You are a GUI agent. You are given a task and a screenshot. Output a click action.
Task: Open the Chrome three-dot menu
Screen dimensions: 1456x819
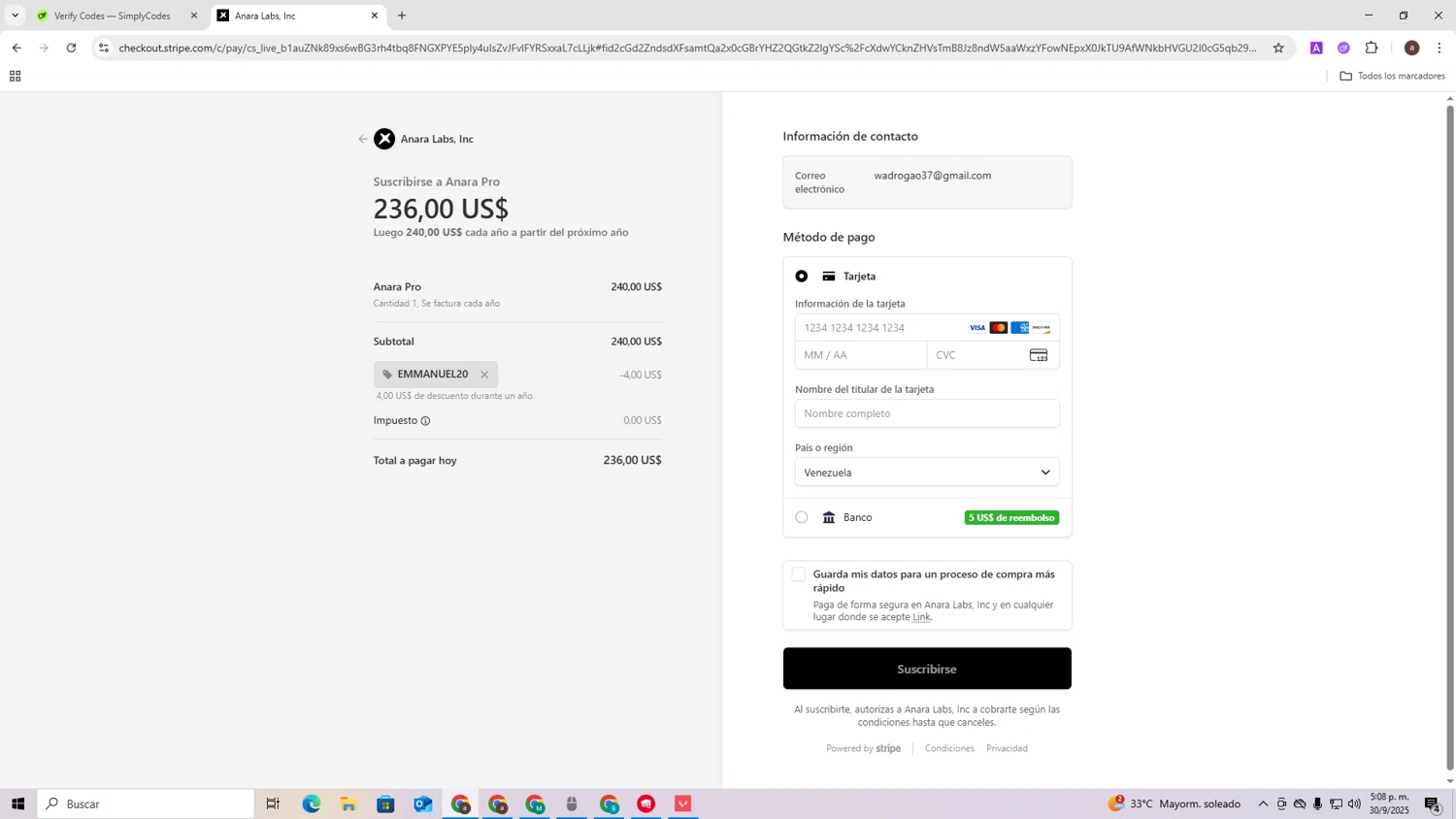click(1439, 48)
